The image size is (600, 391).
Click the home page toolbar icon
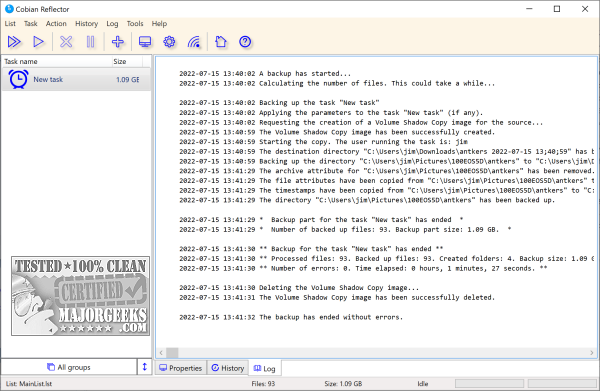pos(221,42)
